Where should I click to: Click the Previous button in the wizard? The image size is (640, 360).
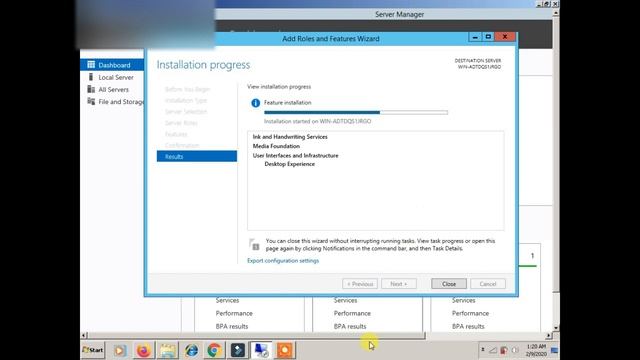[360, 284]
